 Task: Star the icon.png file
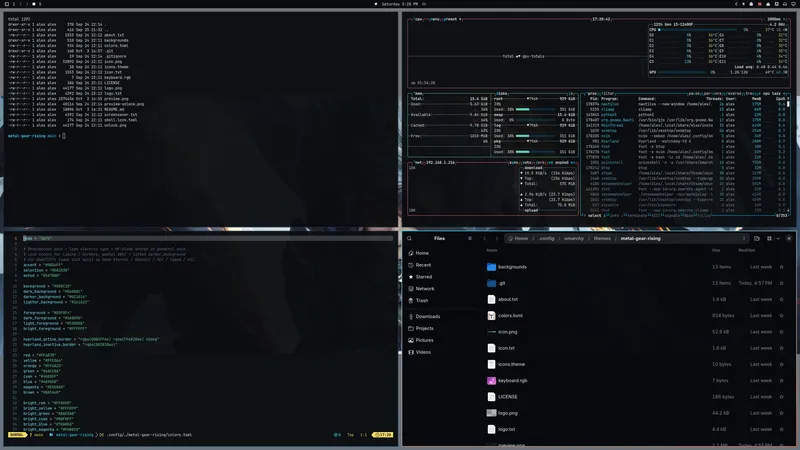point(781,332)
